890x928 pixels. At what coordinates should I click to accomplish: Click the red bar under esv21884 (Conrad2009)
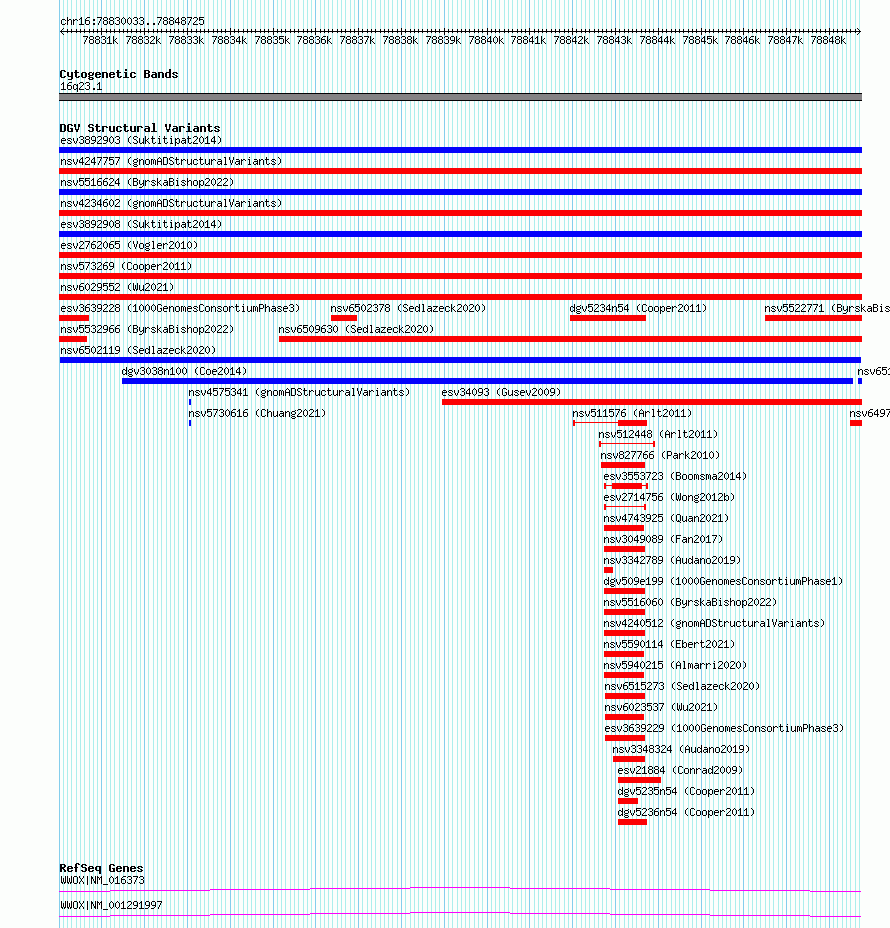coord(639,780)
